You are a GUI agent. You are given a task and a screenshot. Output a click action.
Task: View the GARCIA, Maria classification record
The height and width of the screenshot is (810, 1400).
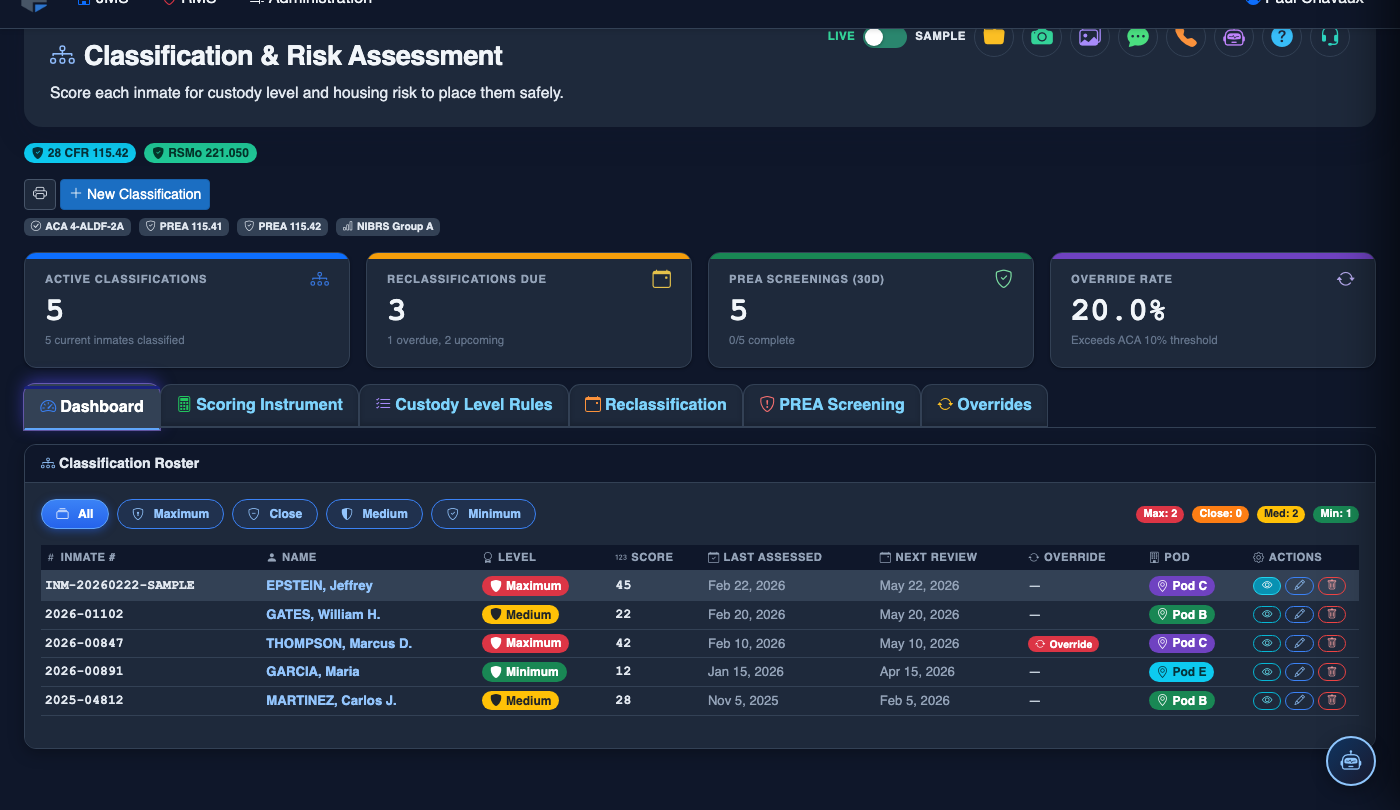point(1267,672)
